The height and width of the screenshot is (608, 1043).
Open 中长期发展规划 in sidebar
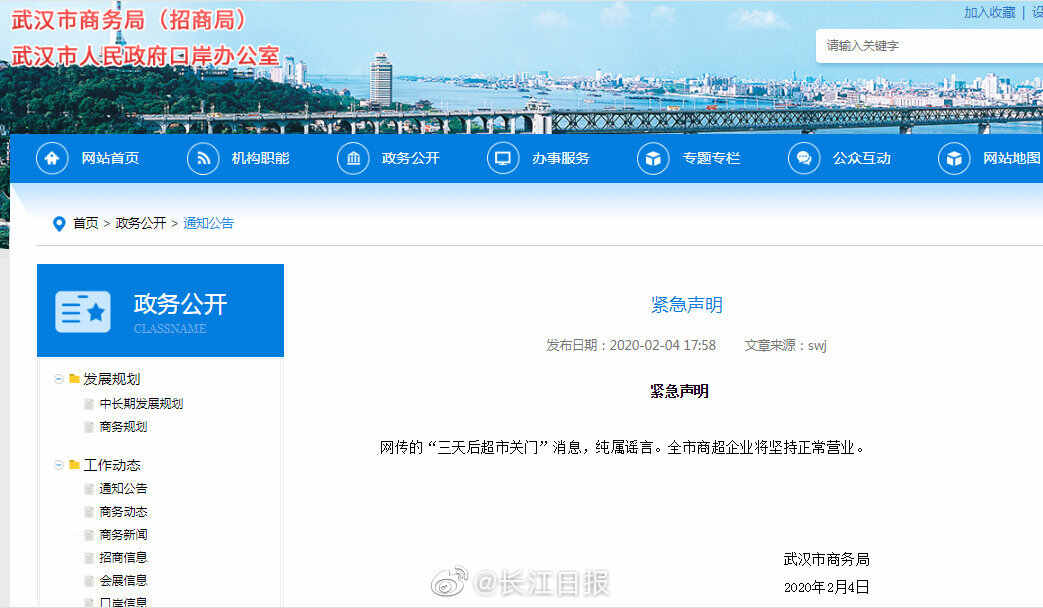141,404
